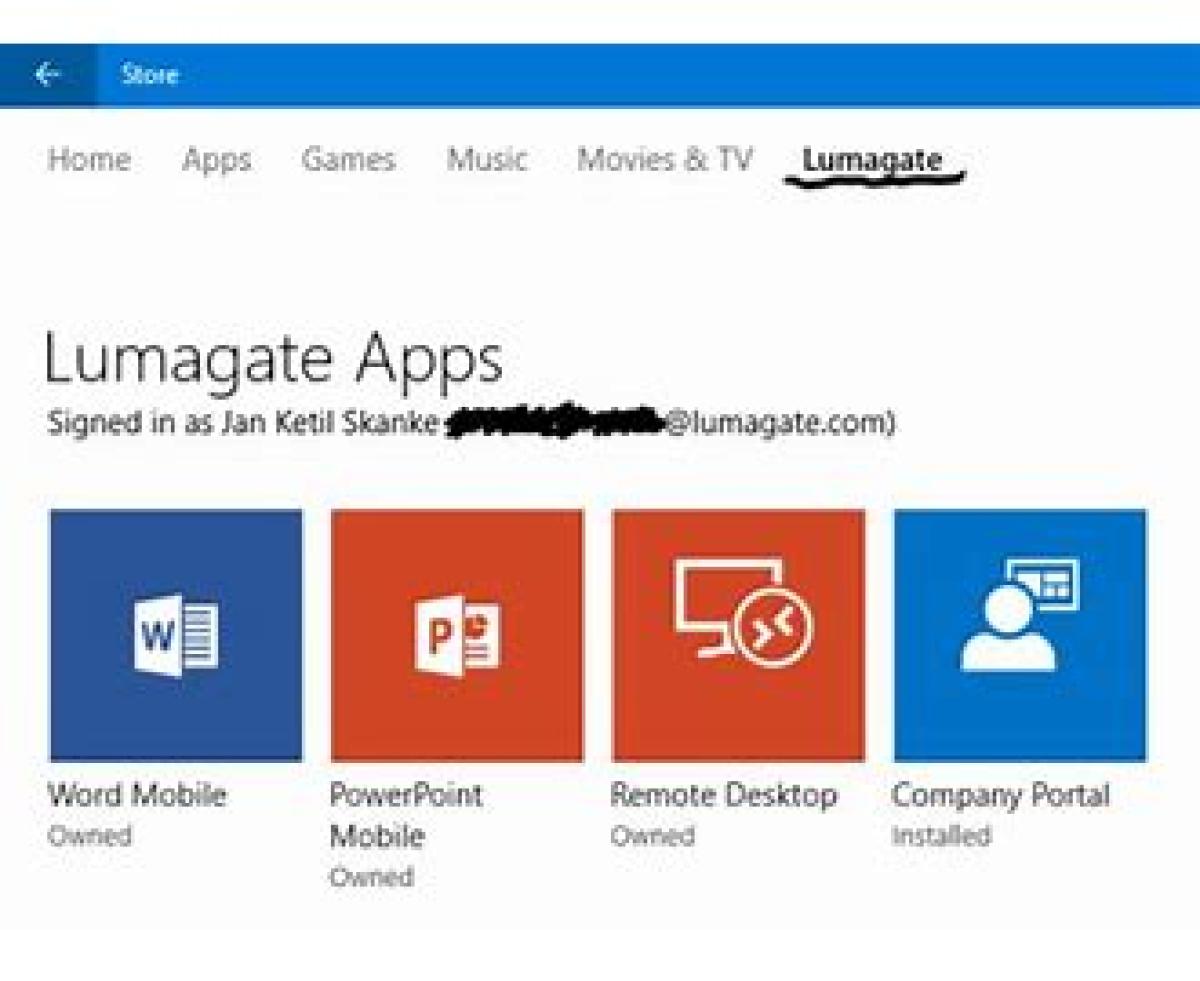Screen dimensions: 1200x981
Task: Open the Company Portal app tile
Action: click(x=1020, y=635)
